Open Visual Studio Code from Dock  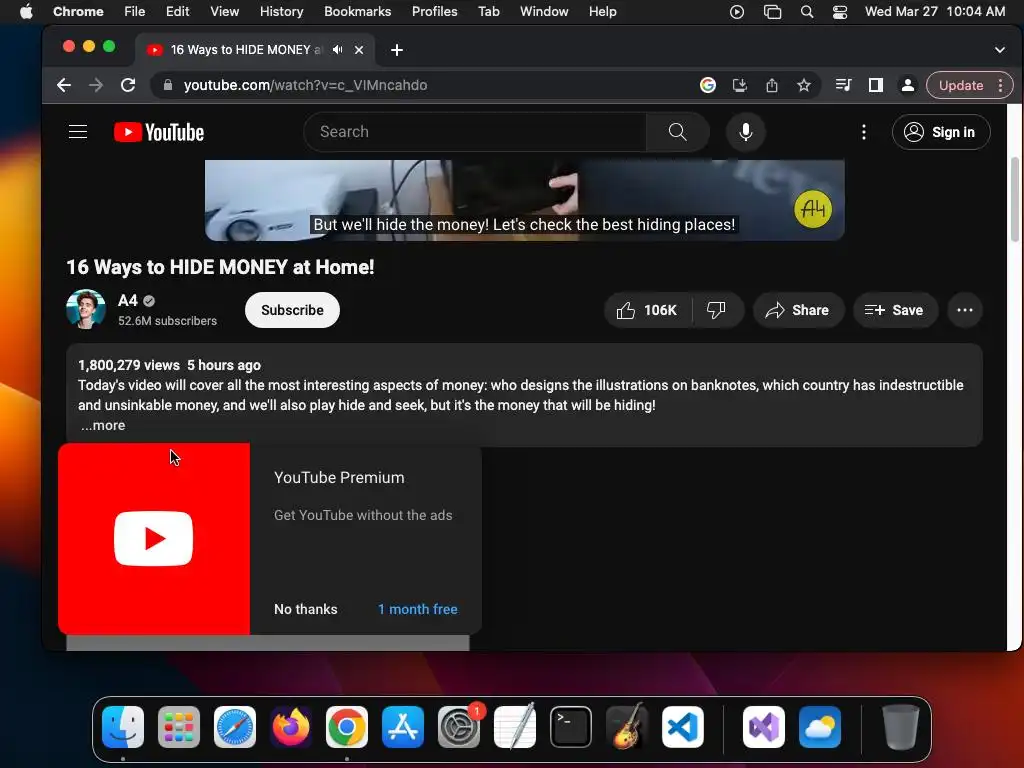[682, 727]
